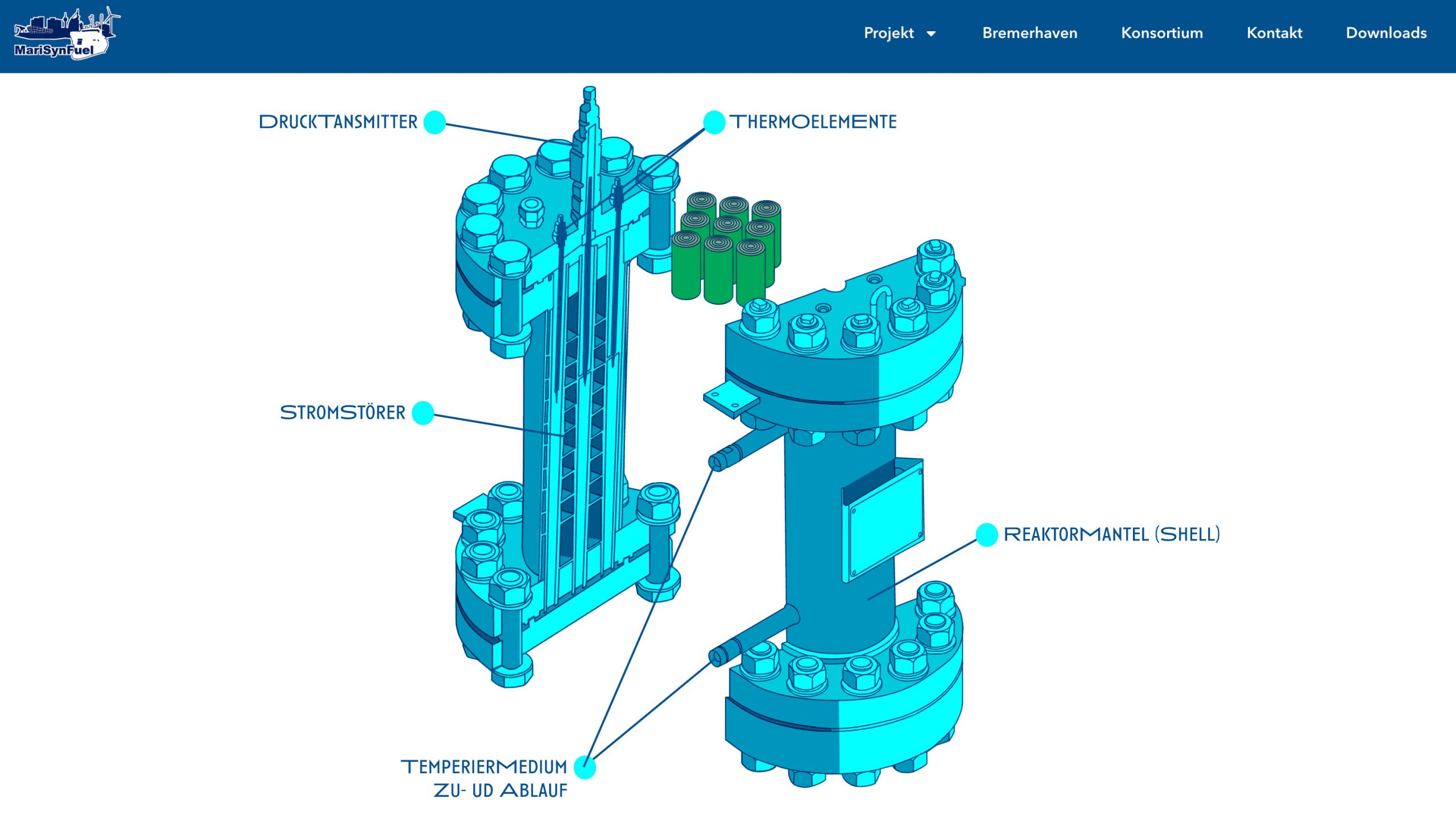This screenshot has width=1456, height=818.
Task: Click the Temperiermedium label text
Action: [485, 766]
